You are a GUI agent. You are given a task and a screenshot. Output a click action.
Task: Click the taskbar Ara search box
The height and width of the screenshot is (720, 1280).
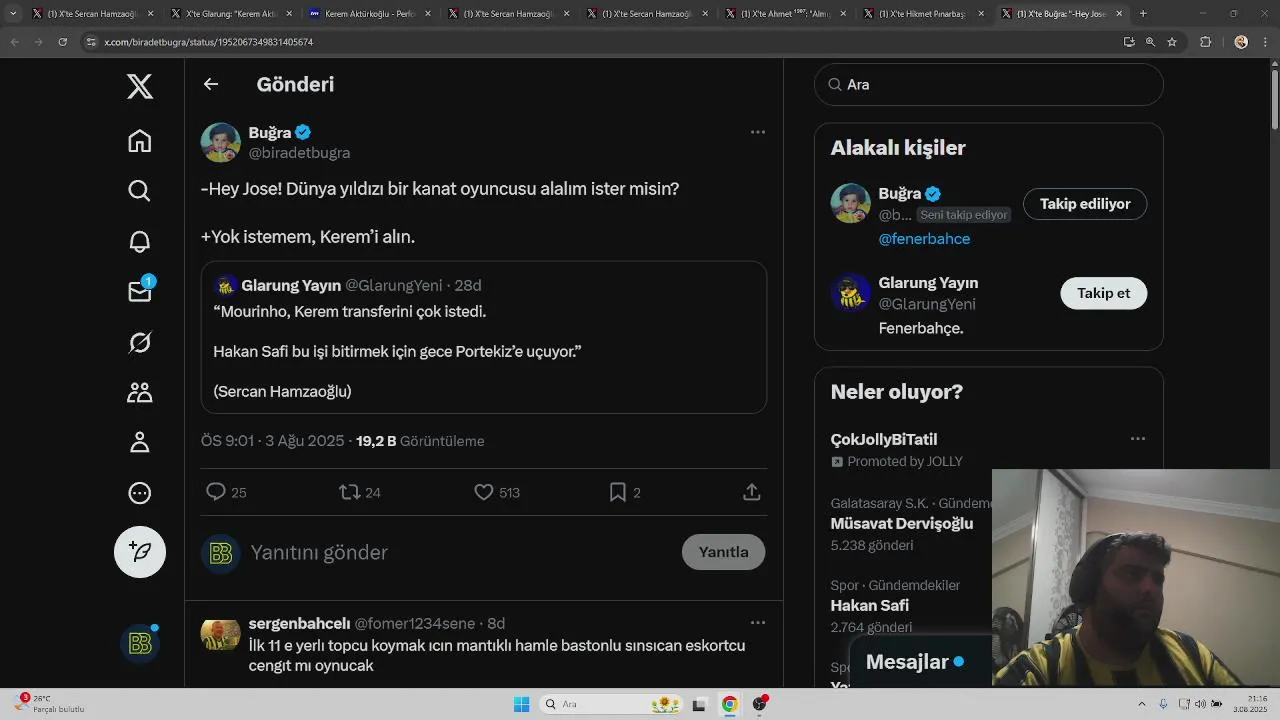click(613, 704)
